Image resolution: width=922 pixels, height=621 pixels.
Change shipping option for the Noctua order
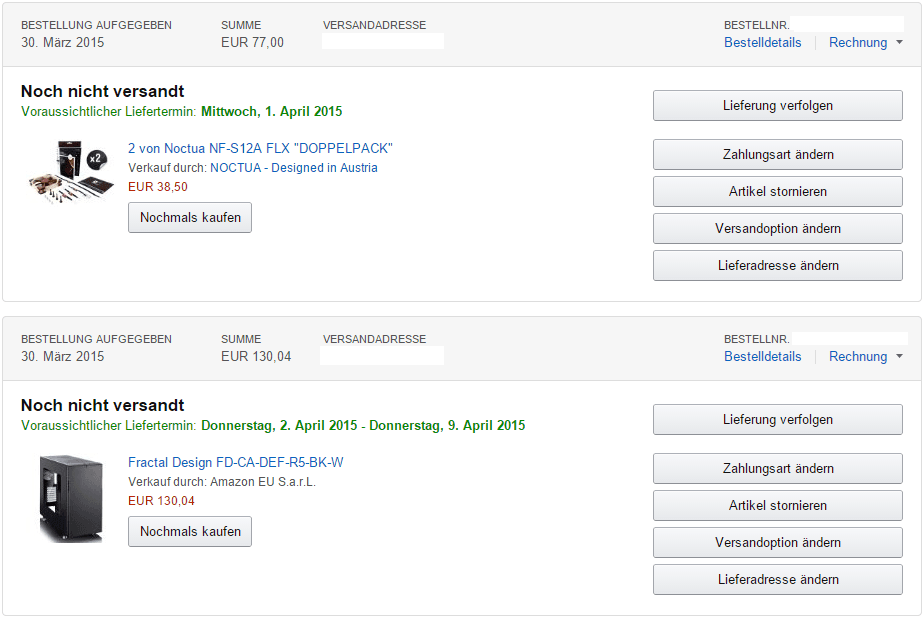click(777, 229)
